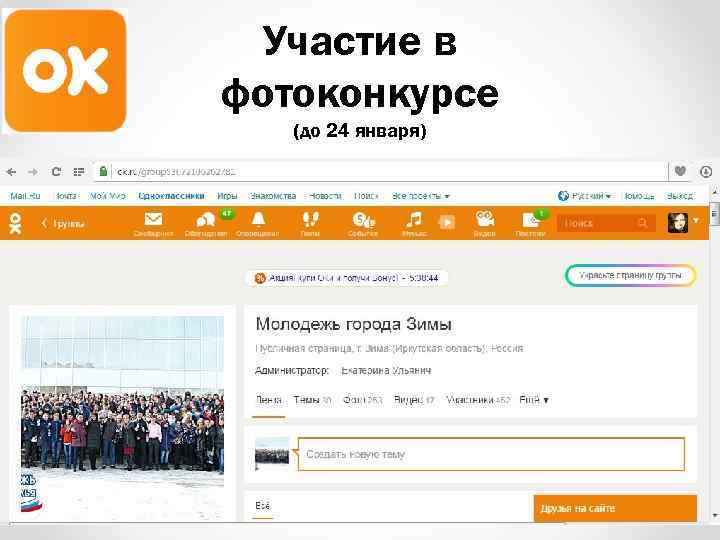The image size is (720, 540).
Task: Click the Выход logout link
Action: tap(680, 196)
